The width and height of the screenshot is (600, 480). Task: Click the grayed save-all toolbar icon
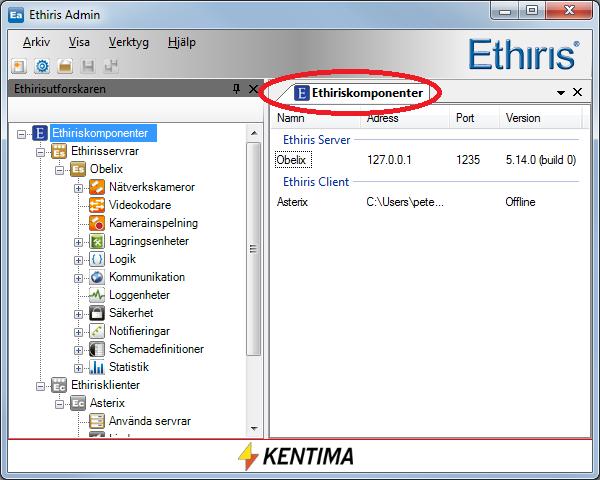coord(111,66)
